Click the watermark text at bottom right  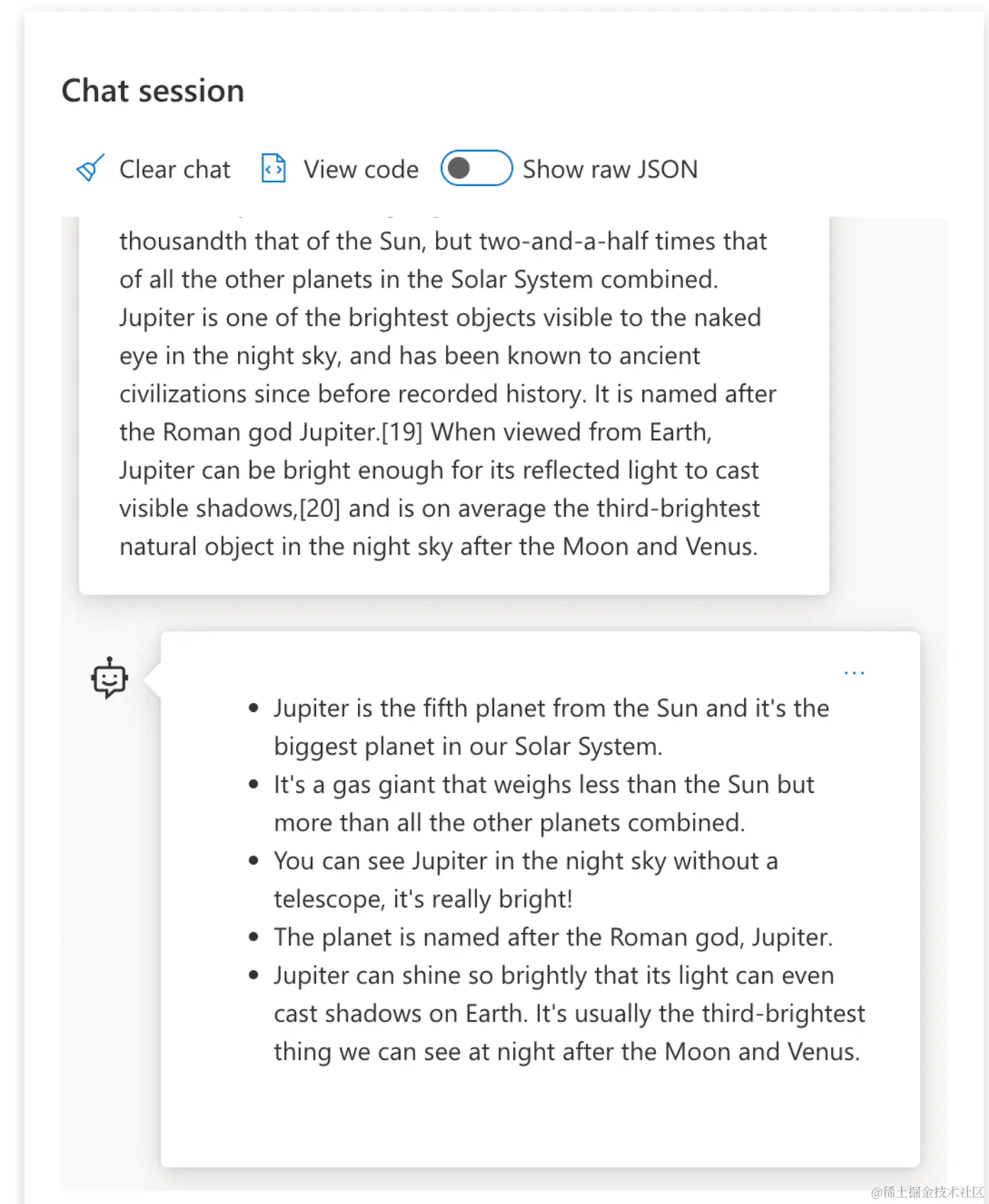tap(927, 1192)
